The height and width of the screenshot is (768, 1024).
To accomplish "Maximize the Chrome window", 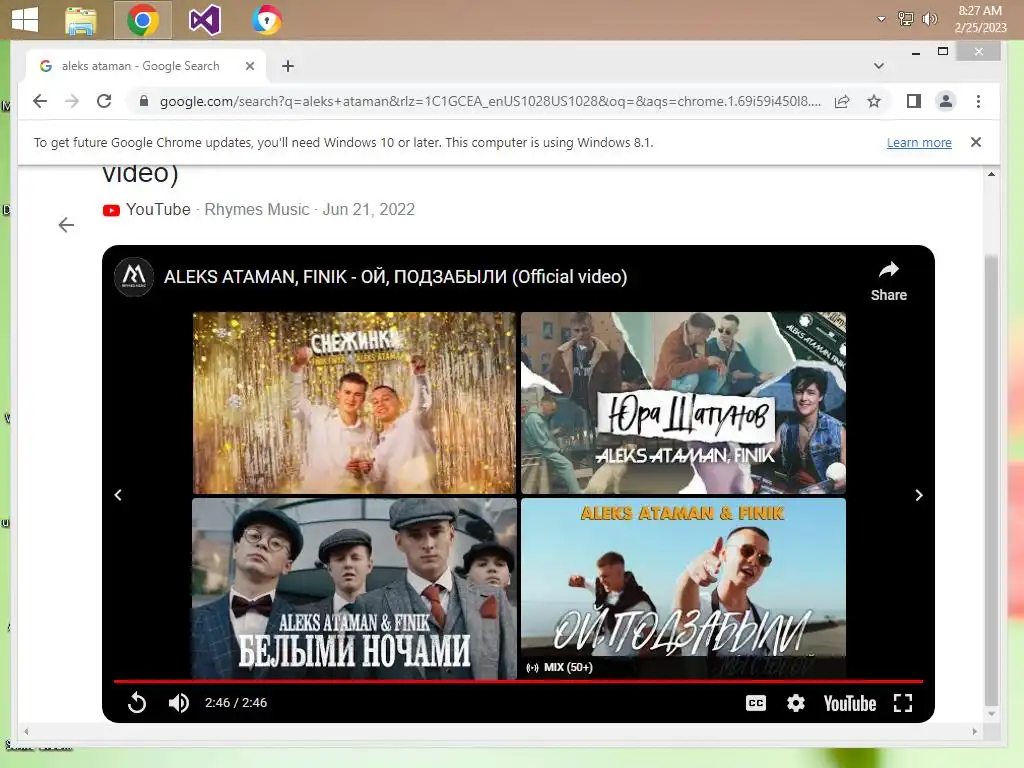I will (942, 52).
